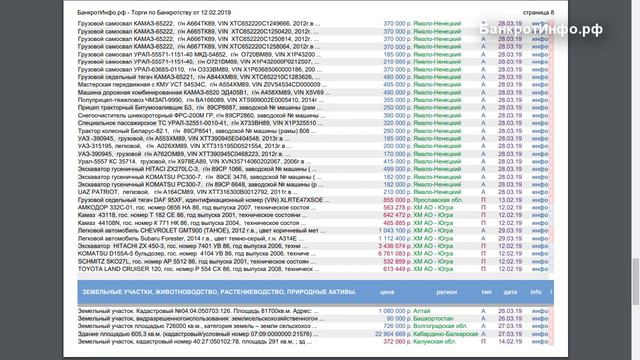Open инфо link for Кабардино-Балкарская здание row
This screenshot has height=360, width=640.
[540, 334]
